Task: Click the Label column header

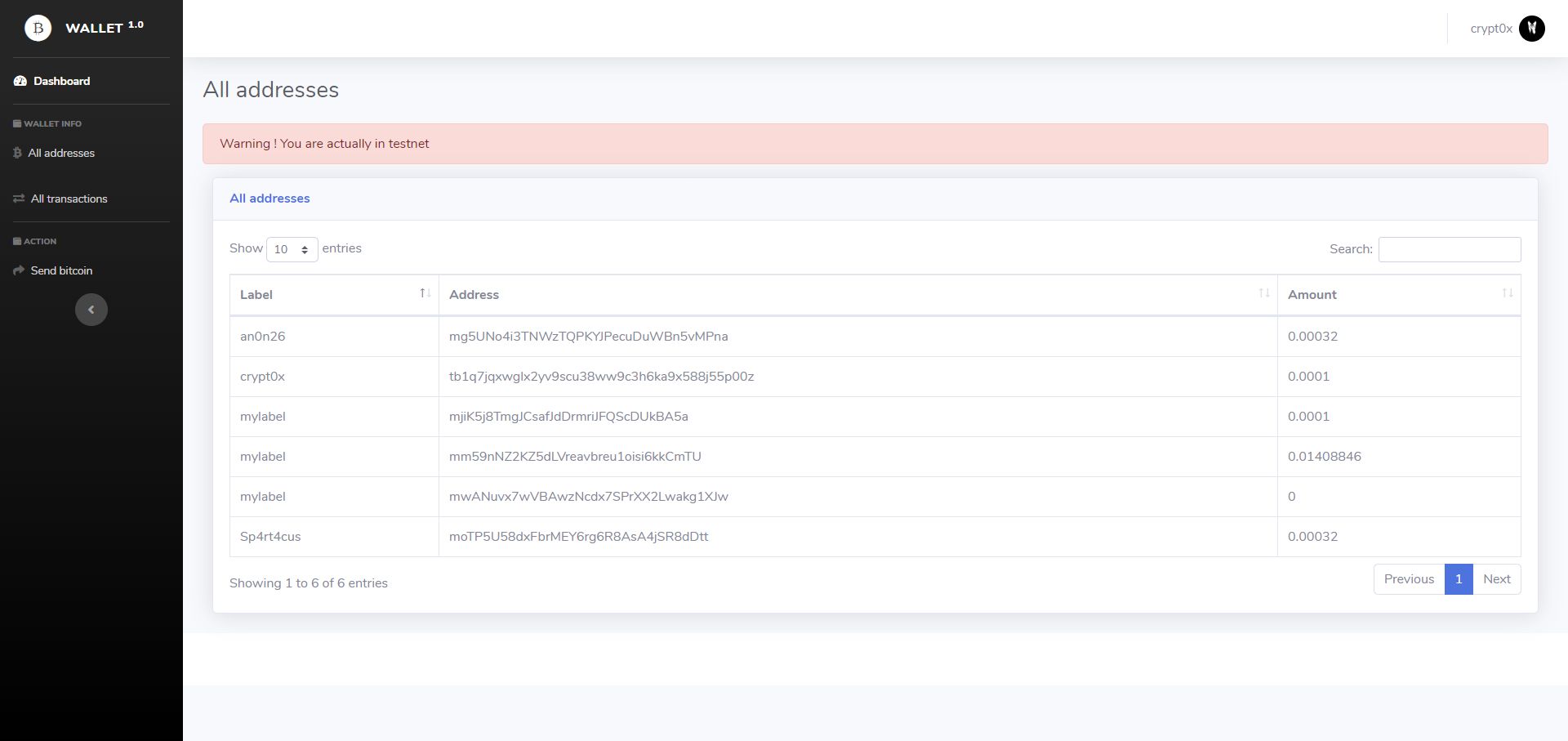Action: point(334,295)
